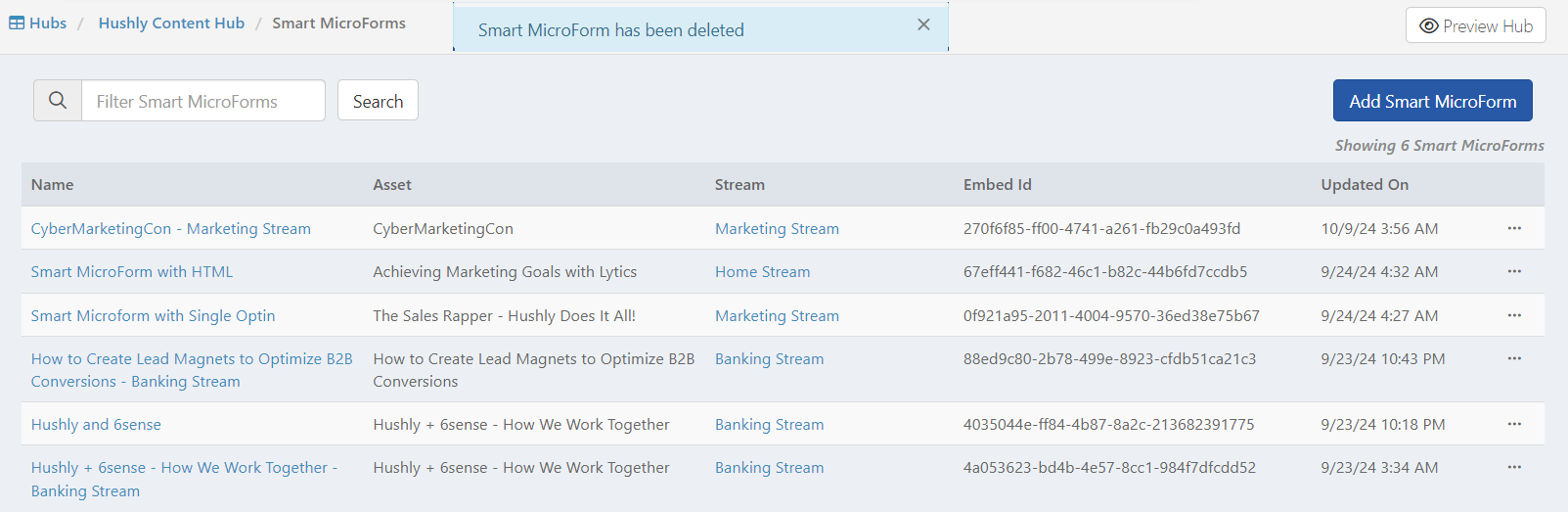This screenshot has height=512, width=1568.
Task: Open Marketing Stream link in Single Optin row
Action: 777,316
